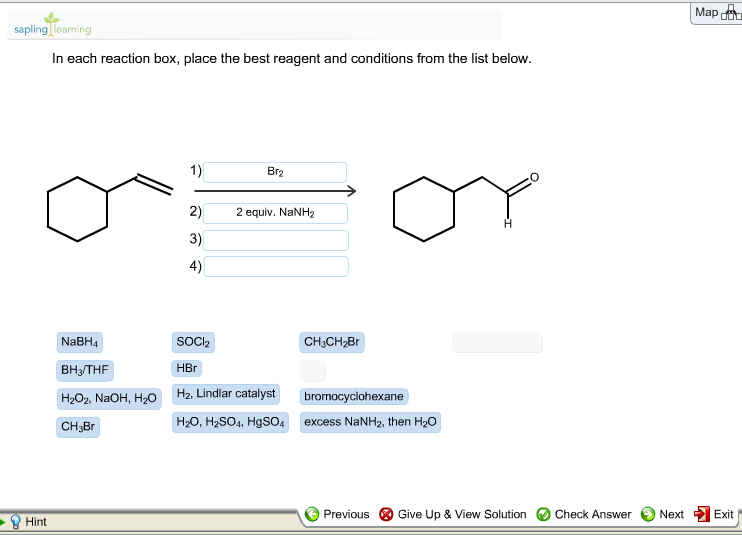Select the H2O, H2SO4, HgSO4 tile

pos(230,422)
